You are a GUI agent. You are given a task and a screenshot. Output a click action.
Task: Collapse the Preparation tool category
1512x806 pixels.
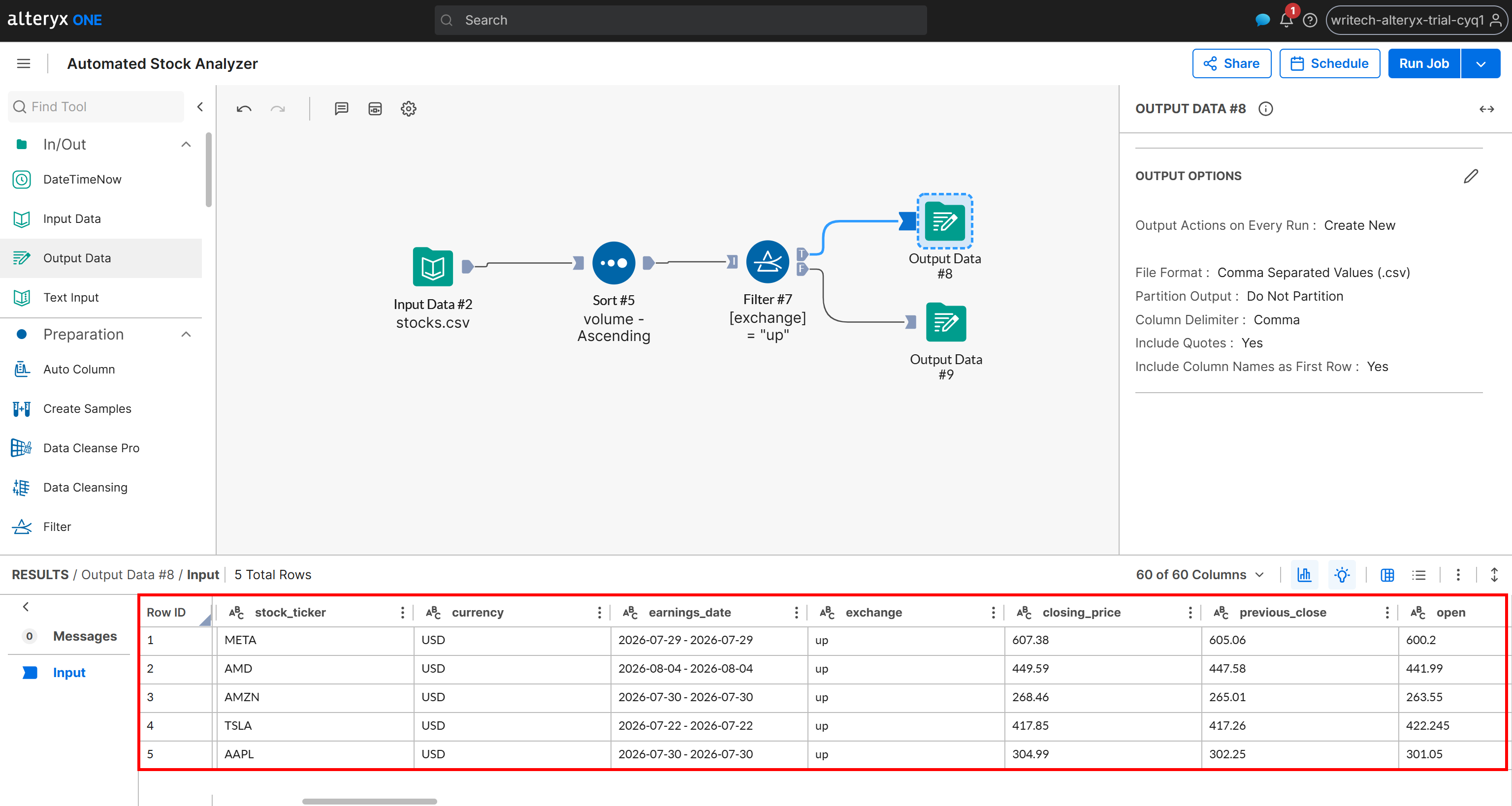186,335
